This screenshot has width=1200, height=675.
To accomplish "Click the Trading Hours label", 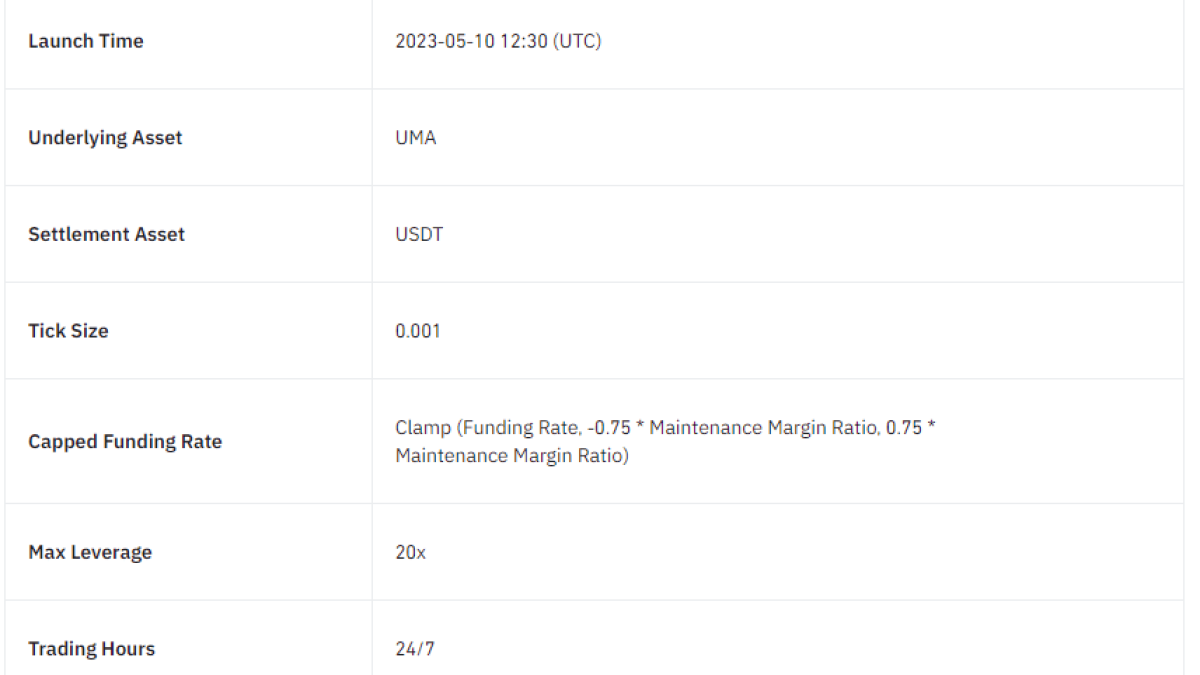I will [x=92, y=649].
